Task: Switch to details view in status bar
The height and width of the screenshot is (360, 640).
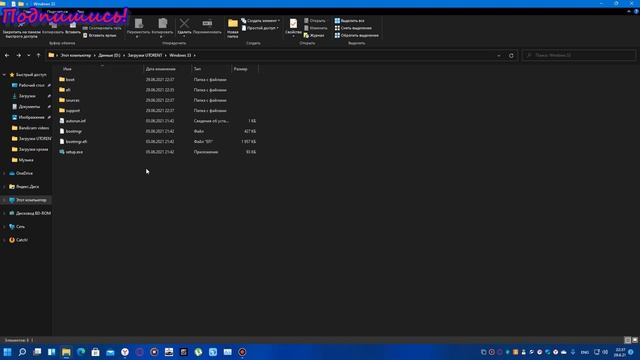Action: 628,340
